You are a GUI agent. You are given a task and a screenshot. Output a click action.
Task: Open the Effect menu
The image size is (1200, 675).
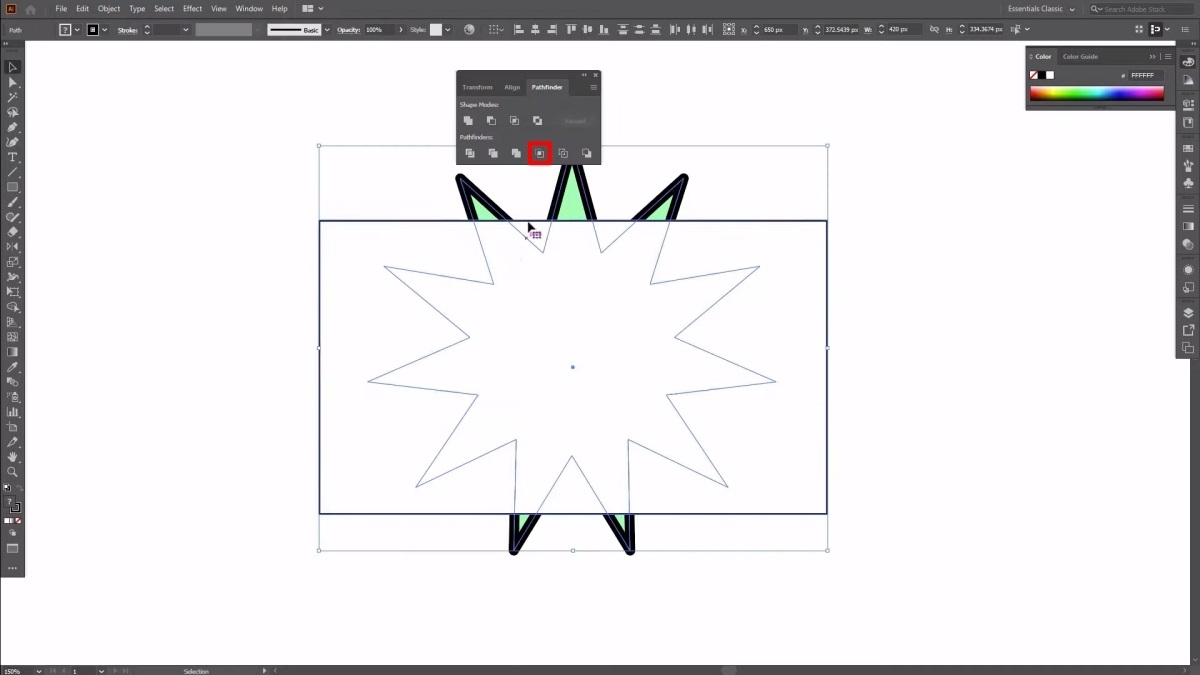click(x=192, y=9)
